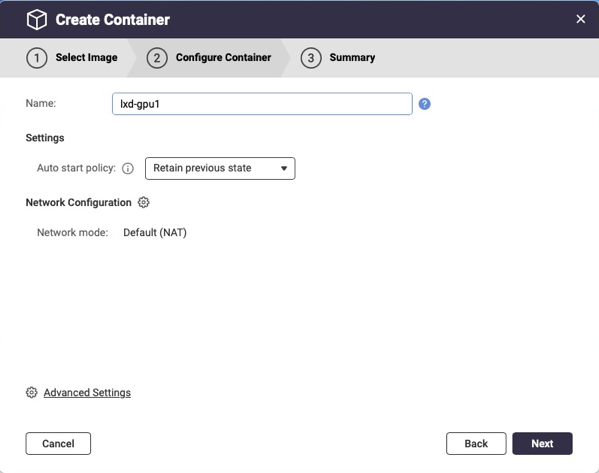The height and width of the screenshot is (473, 599).
Task: Open the Advanced Settings link
Action: [87, 392]
